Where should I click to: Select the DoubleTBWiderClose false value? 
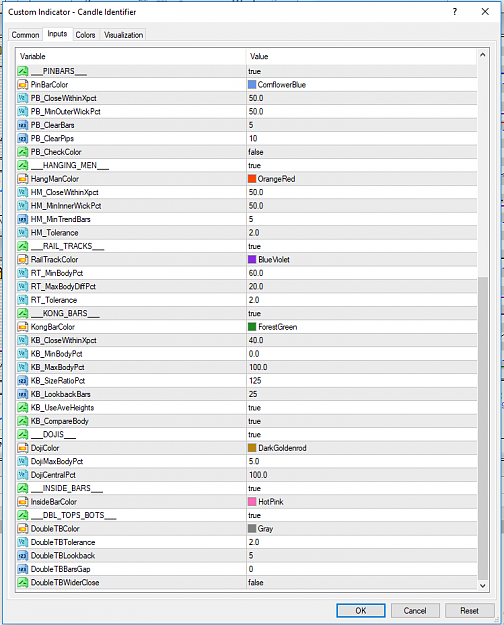tap(256, 583)
